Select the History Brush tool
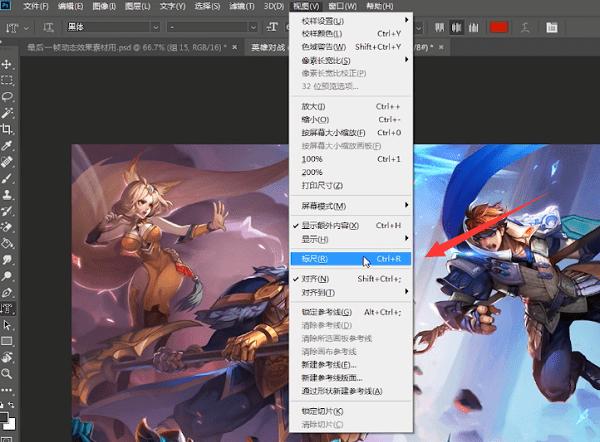600x442 pixels. point(7,211)
